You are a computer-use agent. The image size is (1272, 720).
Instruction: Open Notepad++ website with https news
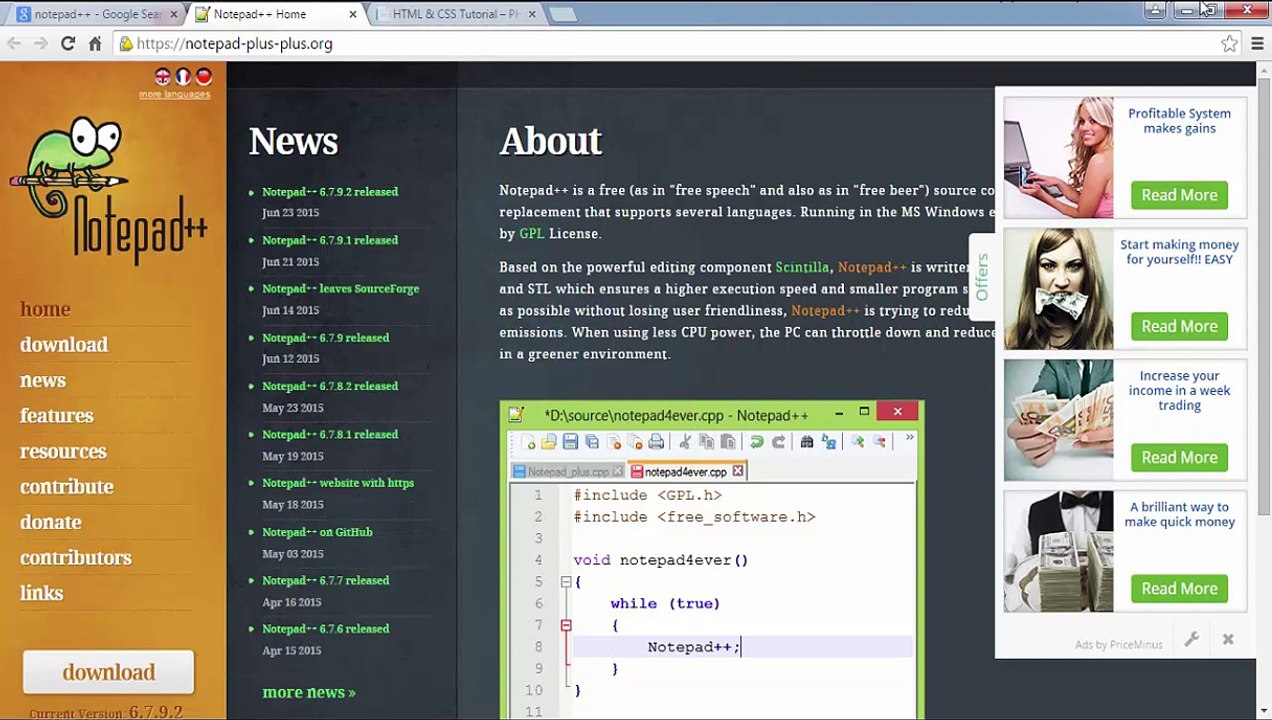338,483
